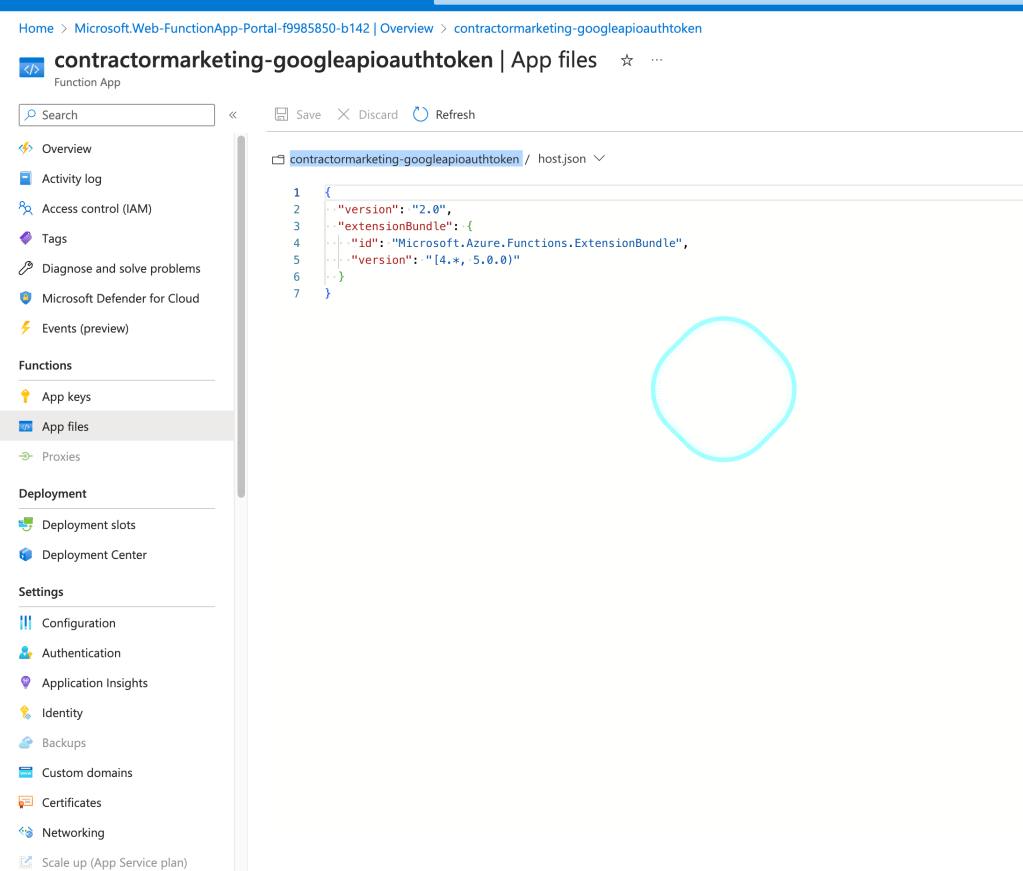Select Tags in the sidebar
The image size is (1023, 871).
click(x=54, y=239)
